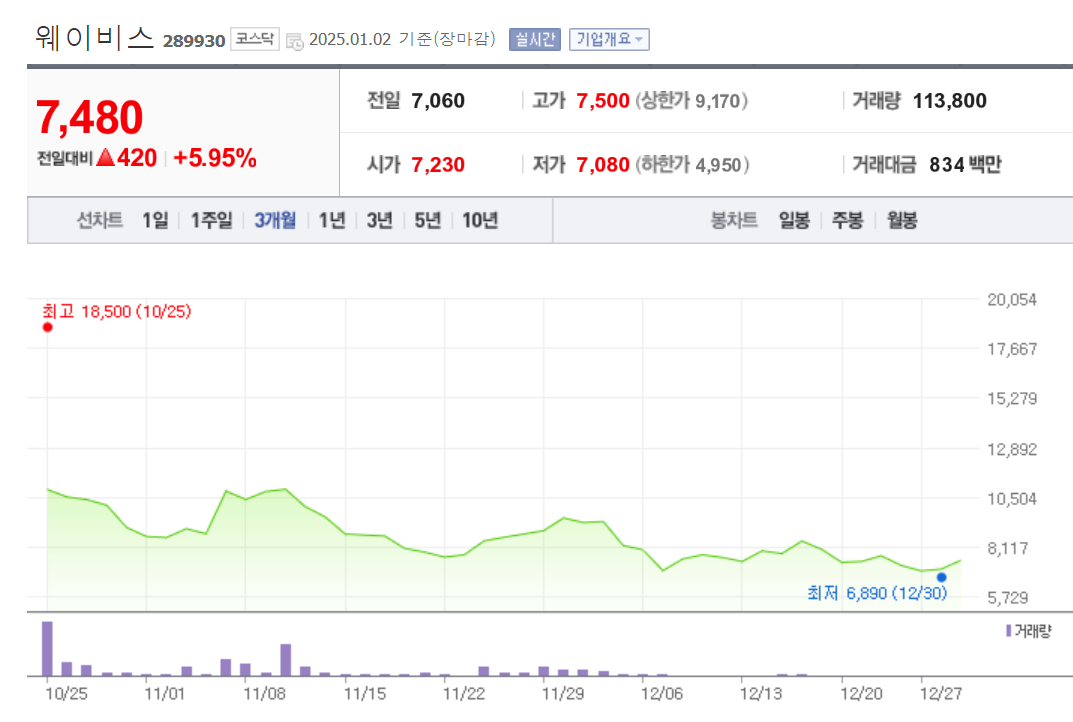This screenshot has height=722, width=1073.
Task: Click the red up-arrow change icon
Action: [x=105, y=158]
